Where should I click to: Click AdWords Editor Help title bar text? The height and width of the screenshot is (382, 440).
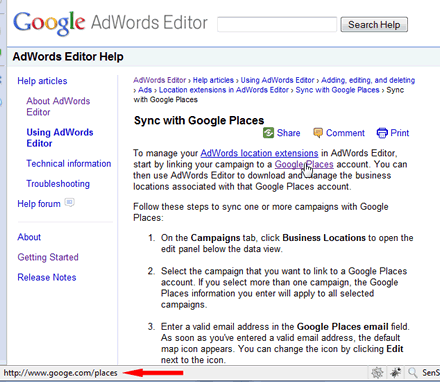point(68,57)
